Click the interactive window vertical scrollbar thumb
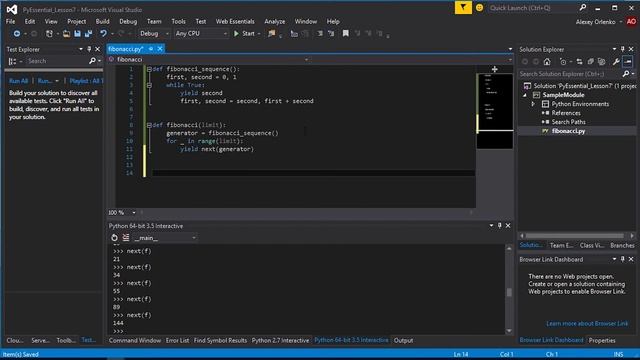This screenshot has width=640, height=360. point(509,292)
